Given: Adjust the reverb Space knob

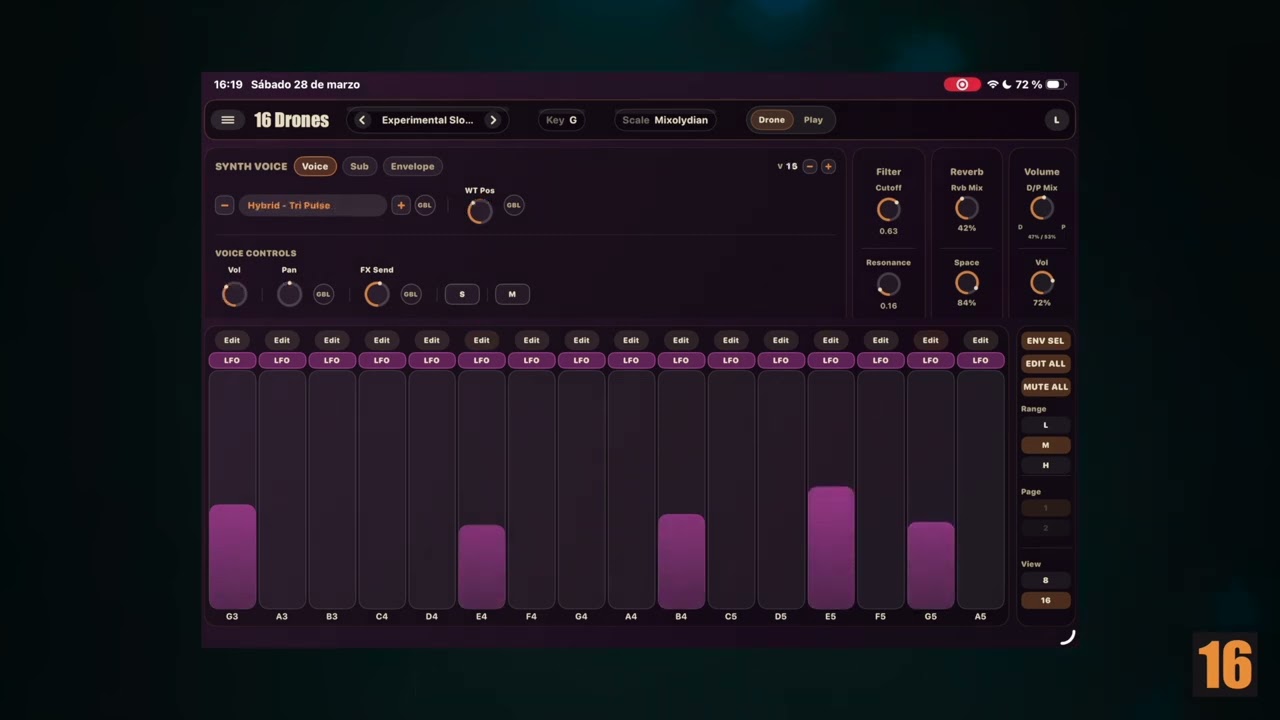Looking at the screenshot, I should click(x=966, y=283).
